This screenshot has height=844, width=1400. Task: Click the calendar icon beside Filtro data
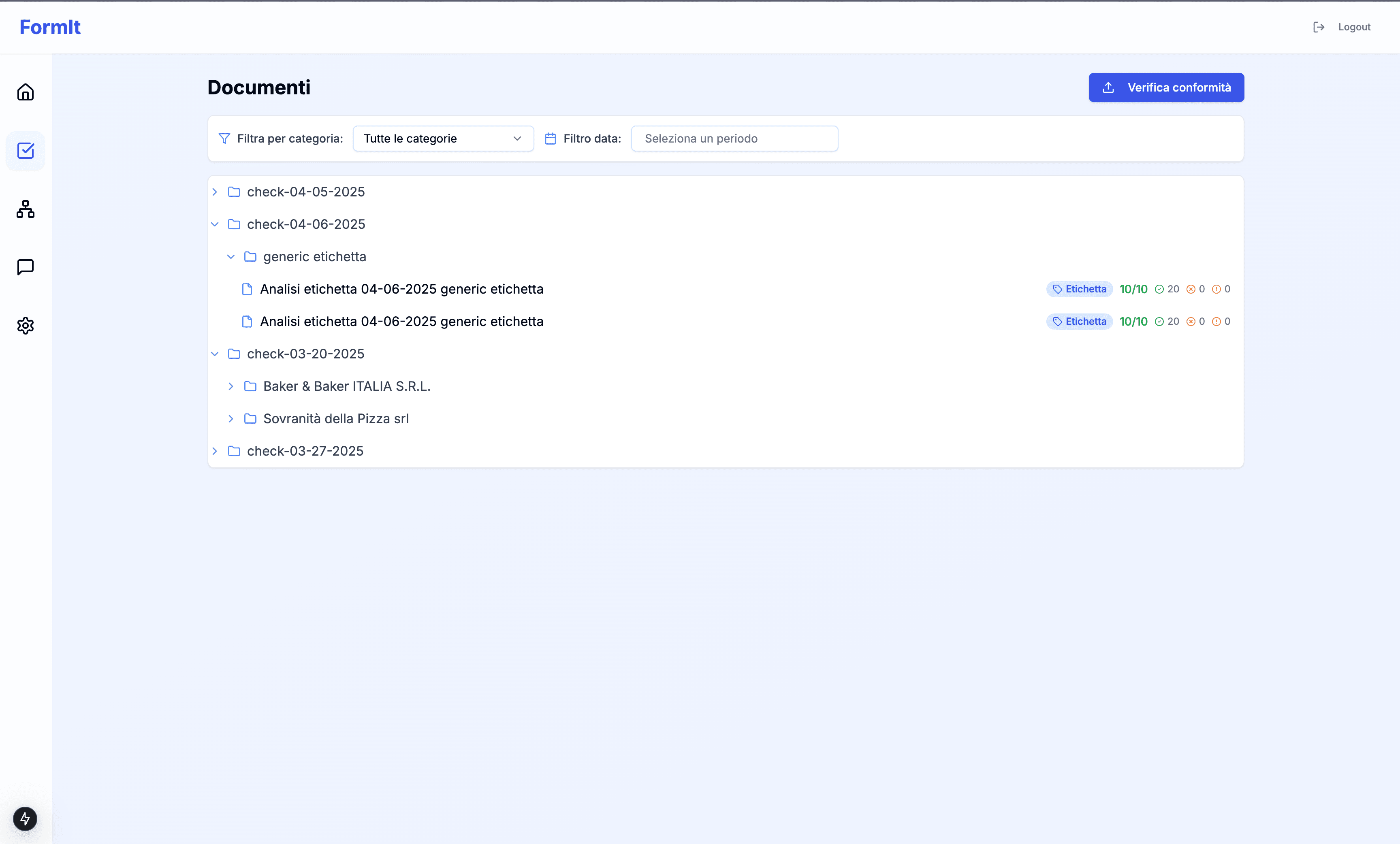550,139
